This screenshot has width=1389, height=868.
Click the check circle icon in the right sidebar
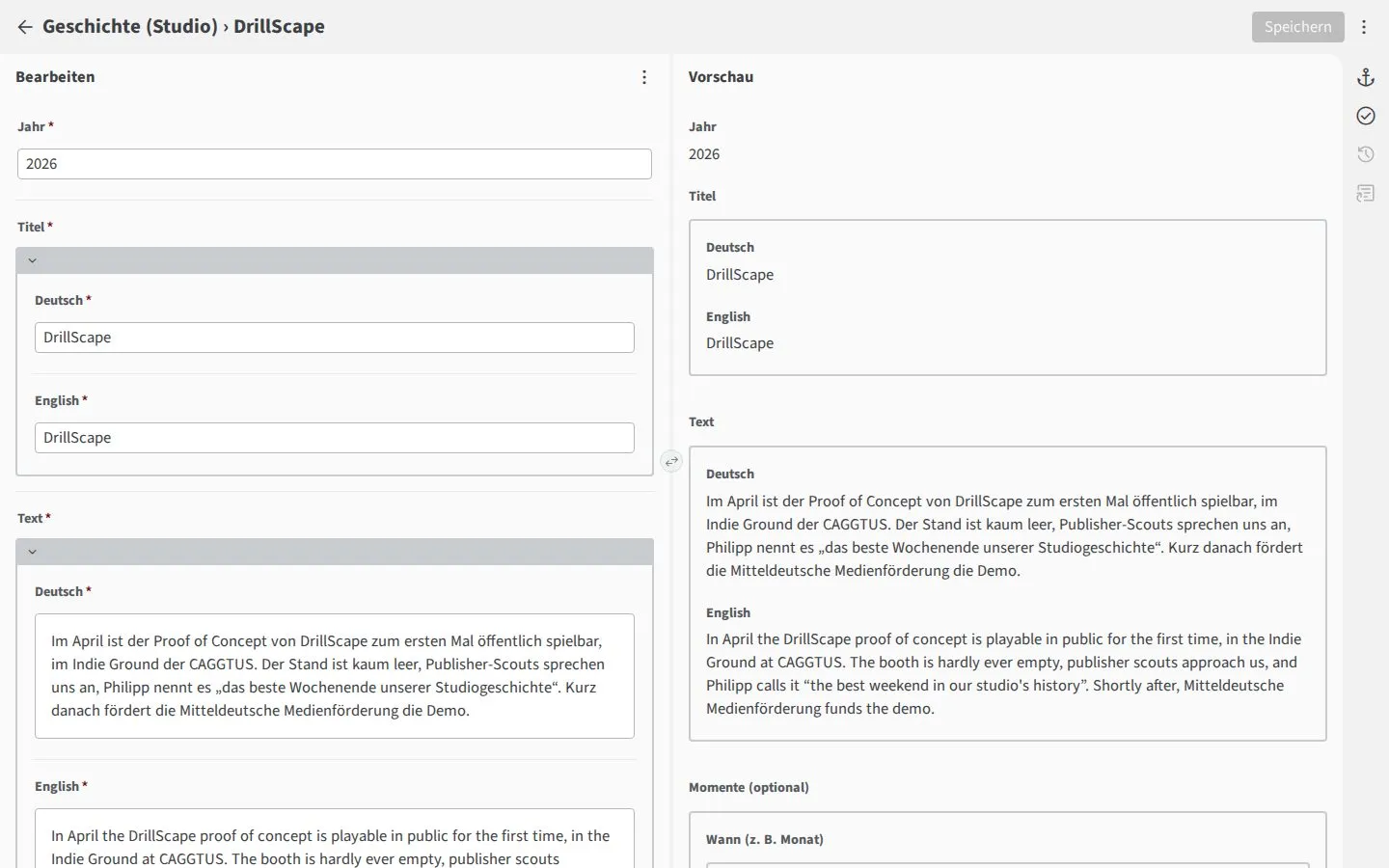1366,116
